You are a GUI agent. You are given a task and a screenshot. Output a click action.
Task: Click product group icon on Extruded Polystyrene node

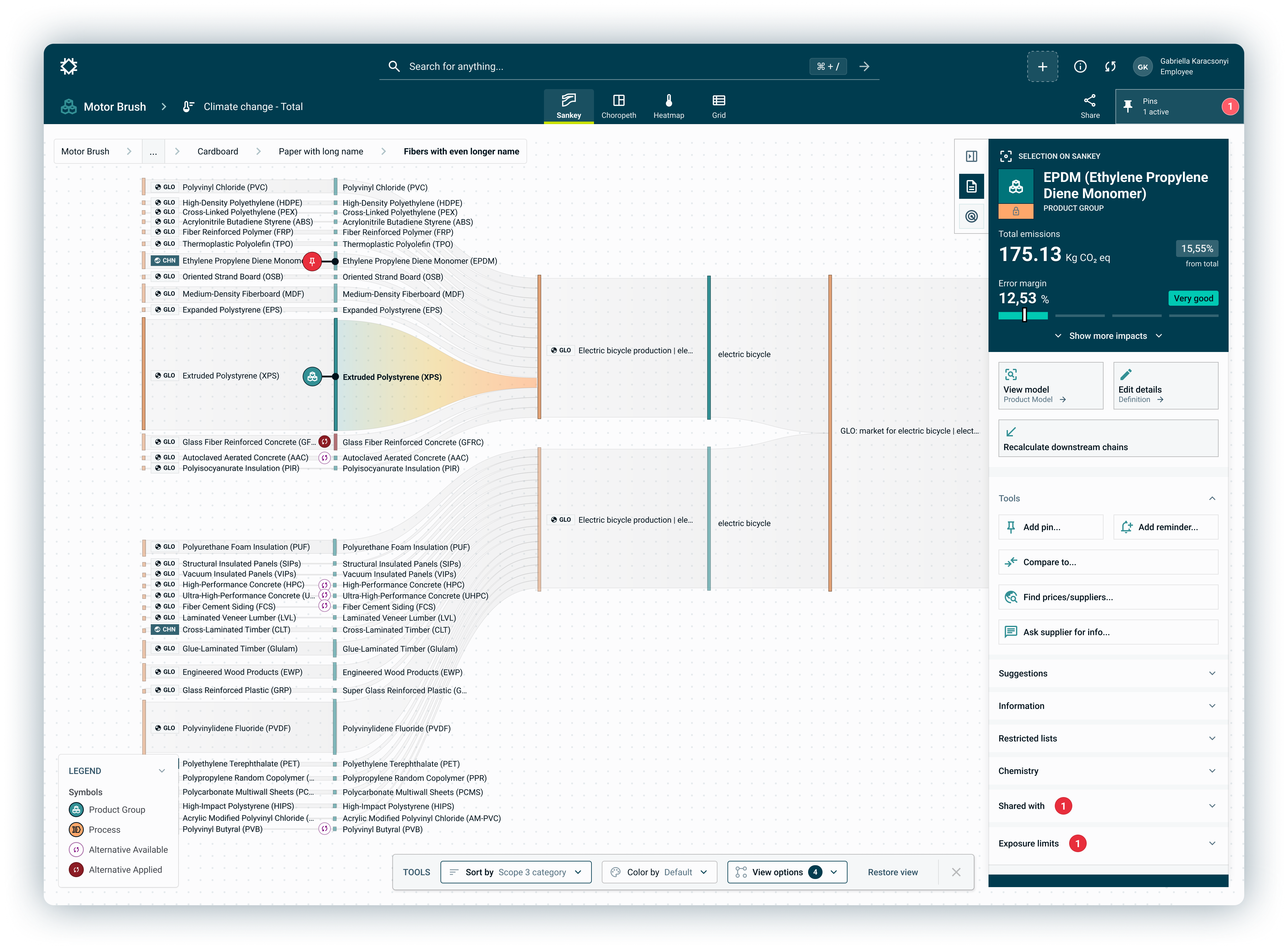tap(312, 377)
